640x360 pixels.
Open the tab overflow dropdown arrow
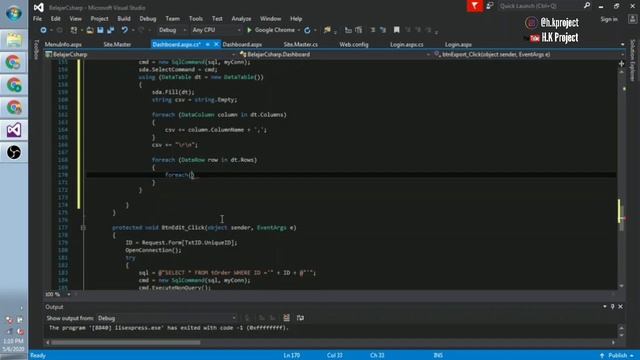(x=622, y=44)
